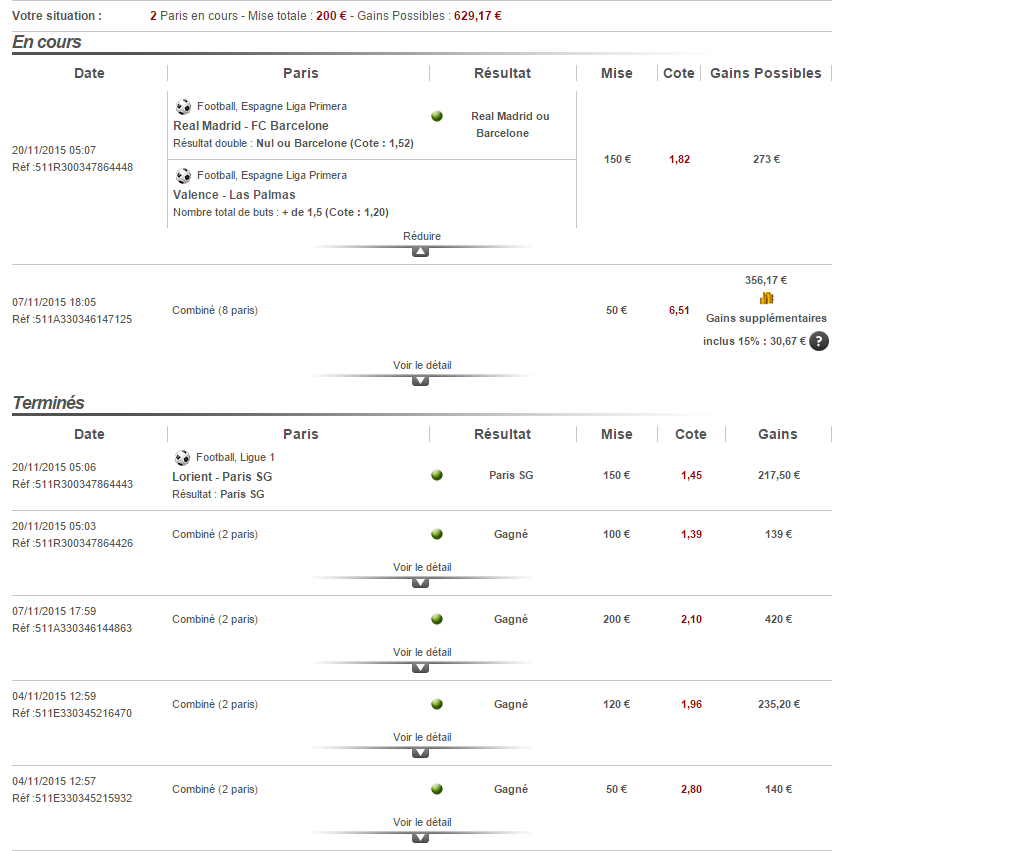The height and width of the screenshot is (851, 1019).
Task: Click reference 511R300347864426
Action: point(84,543)
